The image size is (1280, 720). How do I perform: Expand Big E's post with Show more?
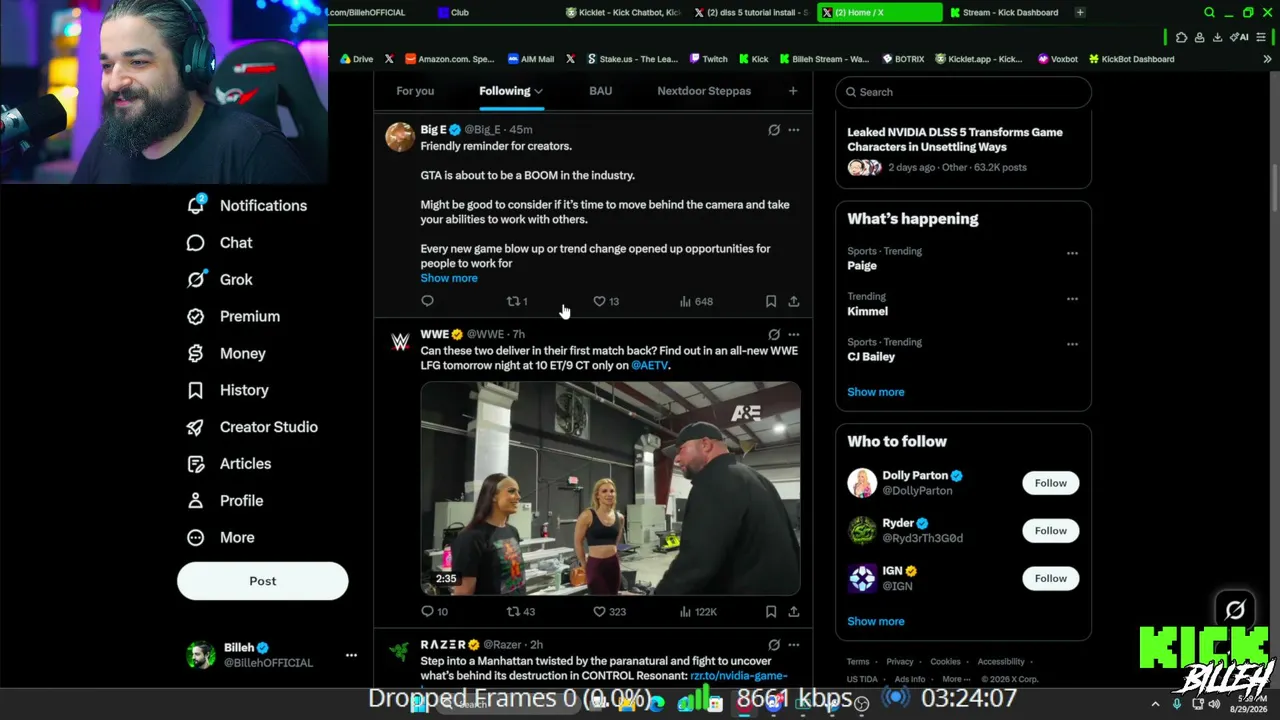[x=449, y=278]
